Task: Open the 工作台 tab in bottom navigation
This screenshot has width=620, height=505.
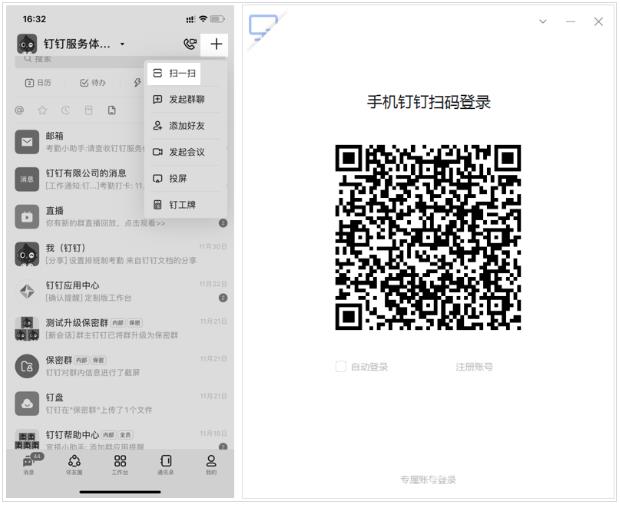Action: [120, 464]
